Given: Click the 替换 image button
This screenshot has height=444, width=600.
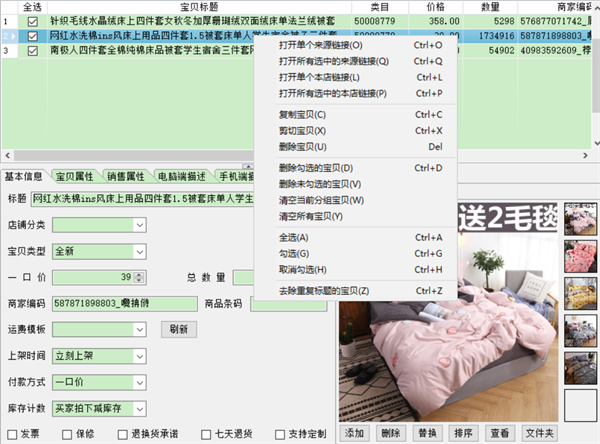Looking at the screenshot, I should click(427, 433).
